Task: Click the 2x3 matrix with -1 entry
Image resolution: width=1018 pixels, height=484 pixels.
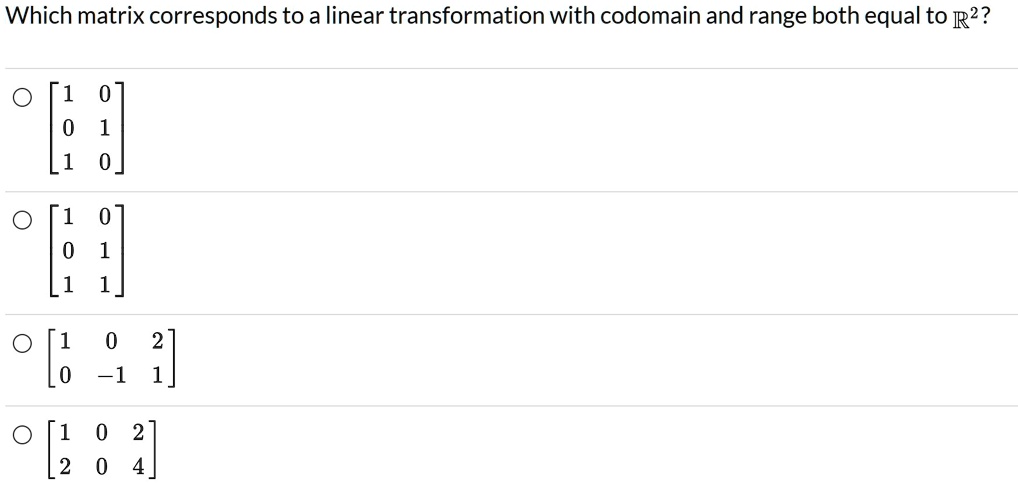Action: pos(112,358)
